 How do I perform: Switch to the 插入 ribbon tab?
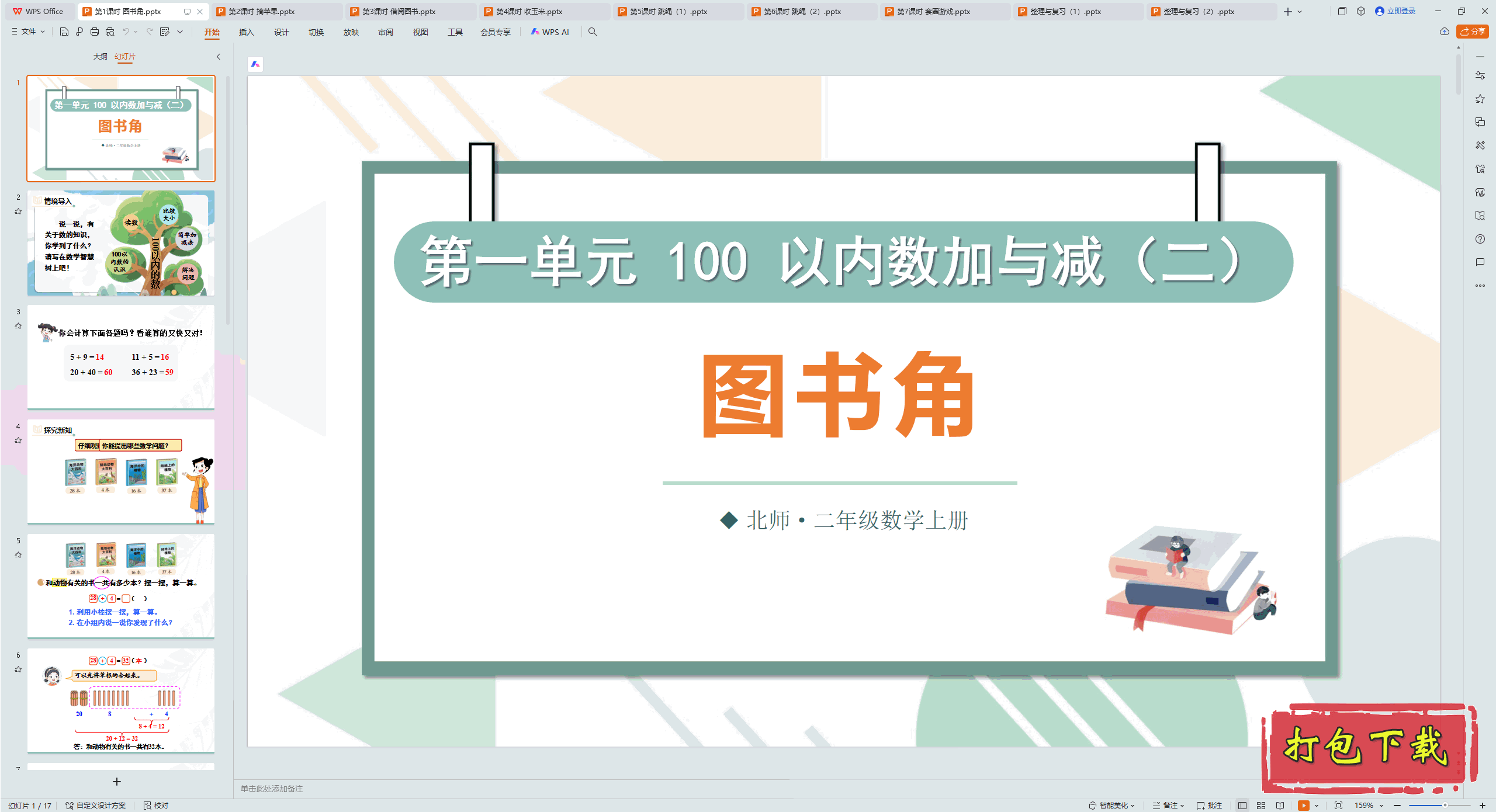[246, 32]
